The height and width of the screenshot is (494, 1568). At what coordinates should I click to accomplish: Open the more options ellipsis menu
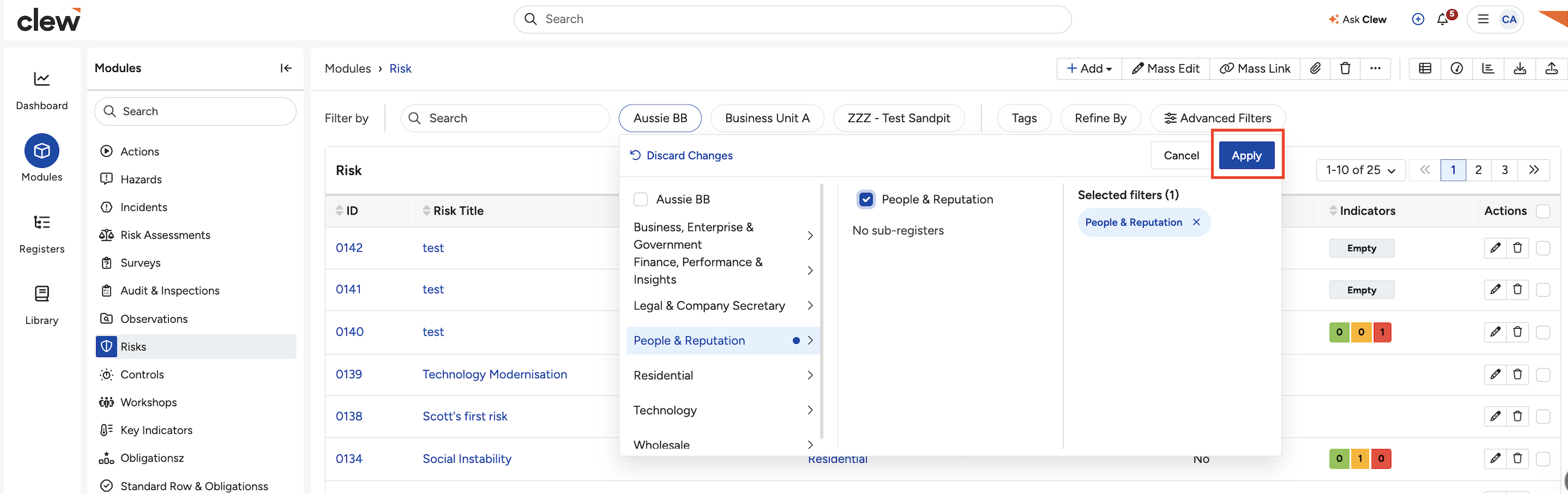coord(1375,69)
